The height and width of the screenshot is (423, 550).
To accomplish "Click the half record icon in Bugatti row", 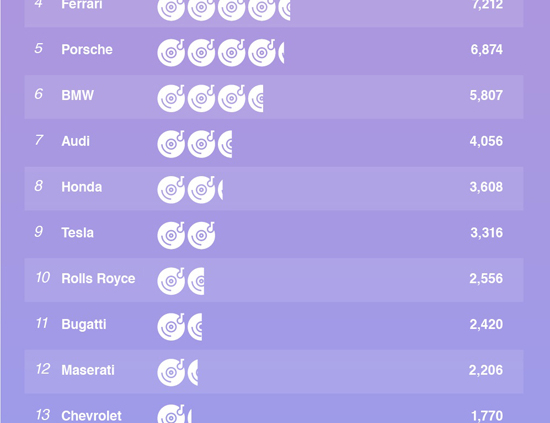I will click(x=195, y=327).
